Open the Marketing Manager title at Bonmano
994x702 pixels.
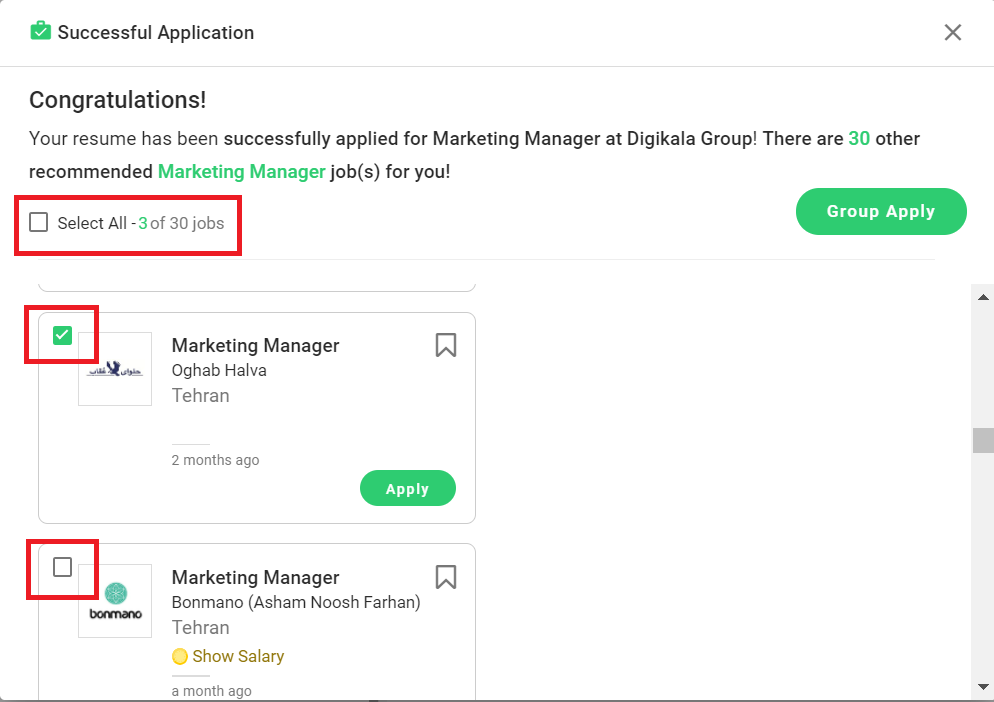255,577
